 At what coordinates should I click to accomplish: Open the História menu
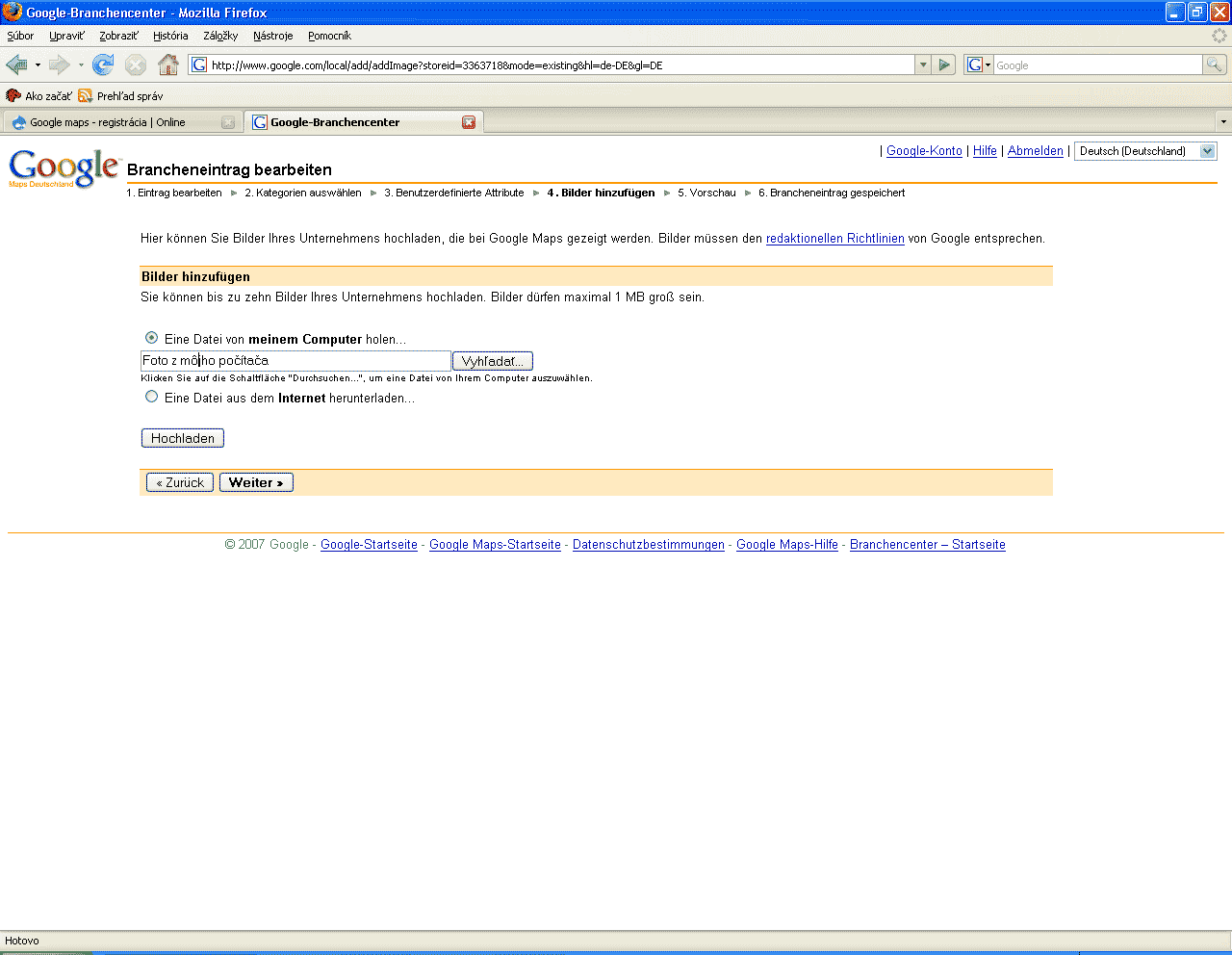point(170,36)
